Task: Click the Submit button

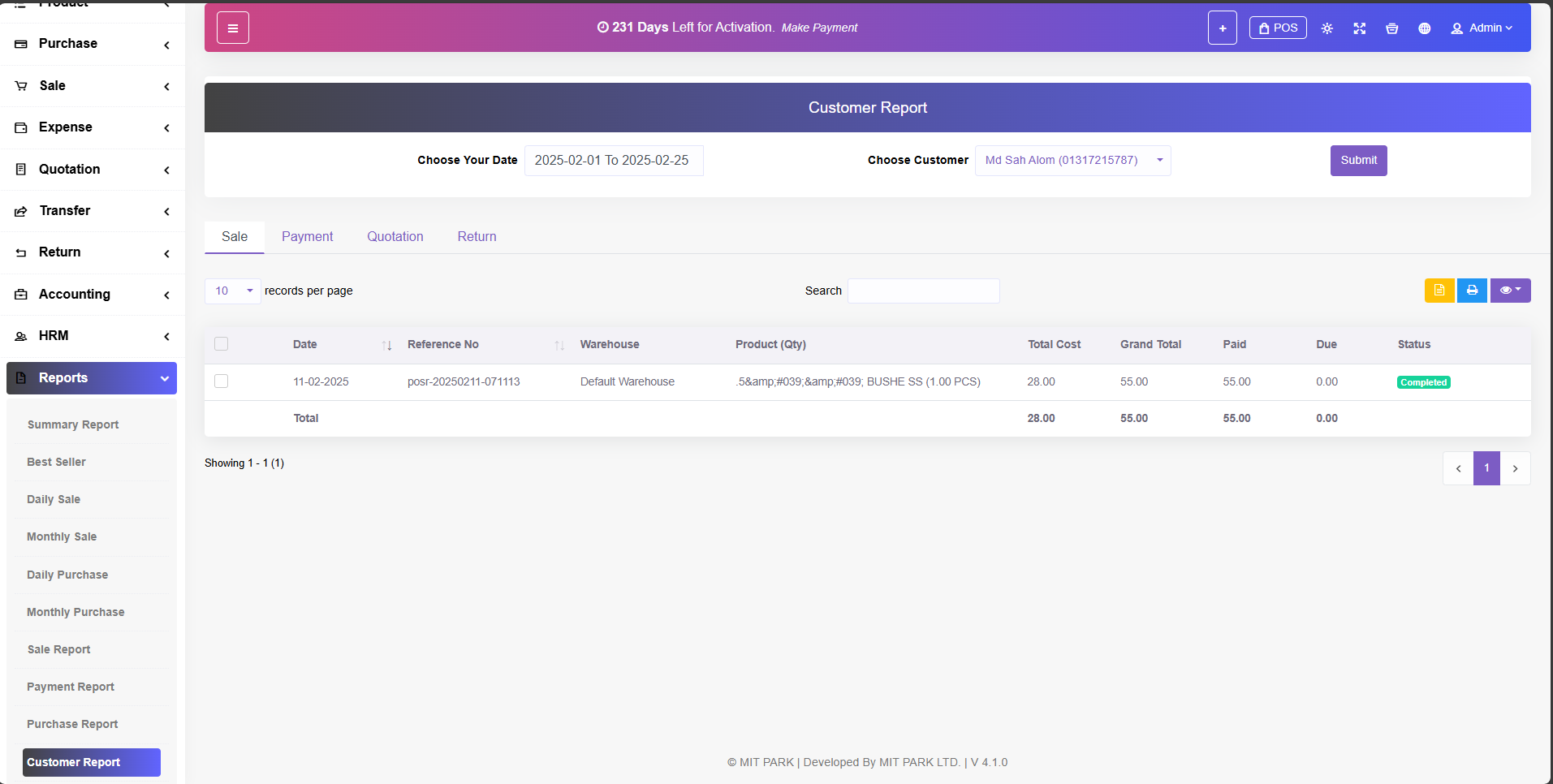Action: coord(1358,161)
